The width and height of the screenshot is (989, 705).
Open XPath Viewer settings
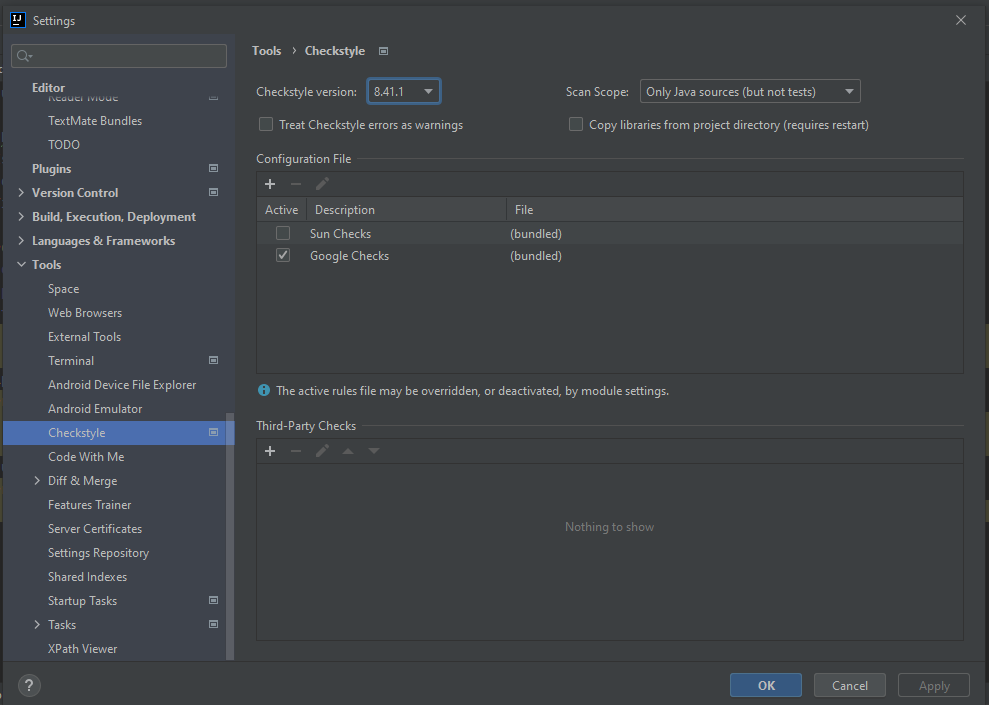point(83,648)
